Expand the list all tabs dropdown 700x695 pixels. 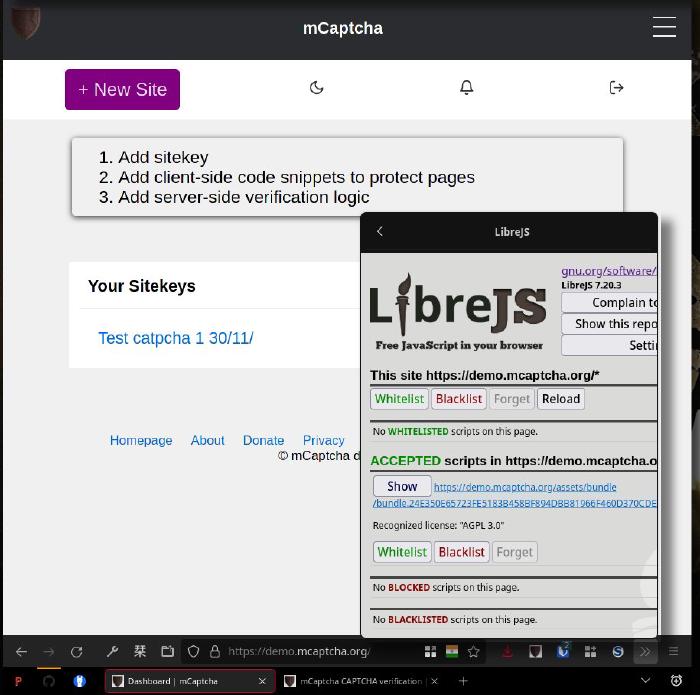pos(645,681)
